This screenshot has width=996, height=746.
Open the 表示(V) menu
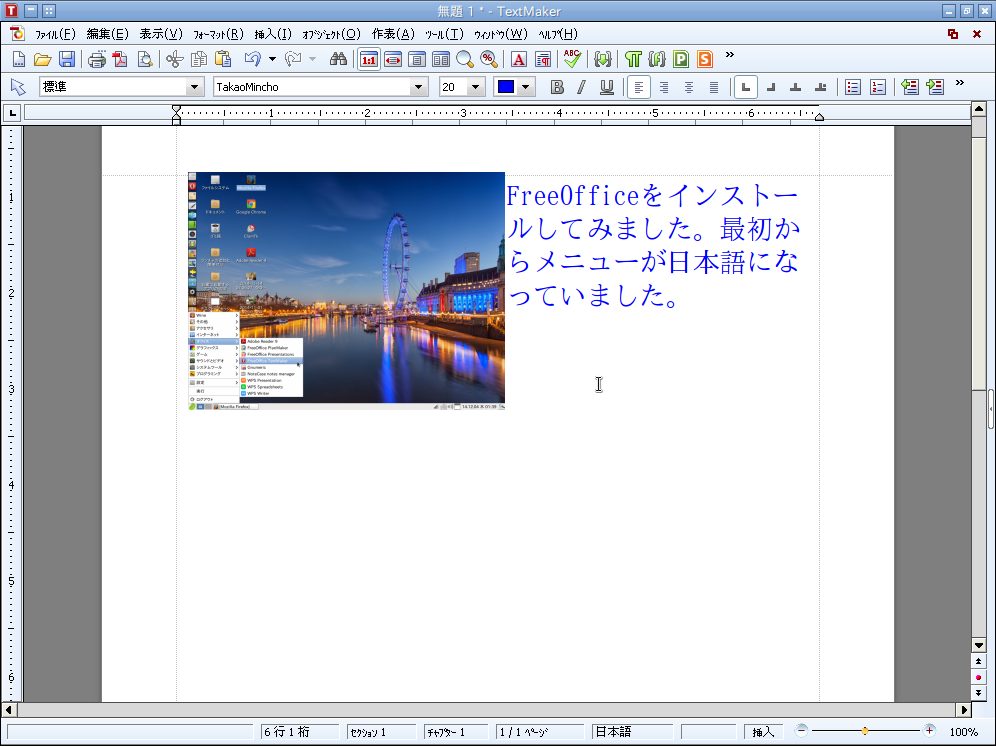click(x=161, y=34)
